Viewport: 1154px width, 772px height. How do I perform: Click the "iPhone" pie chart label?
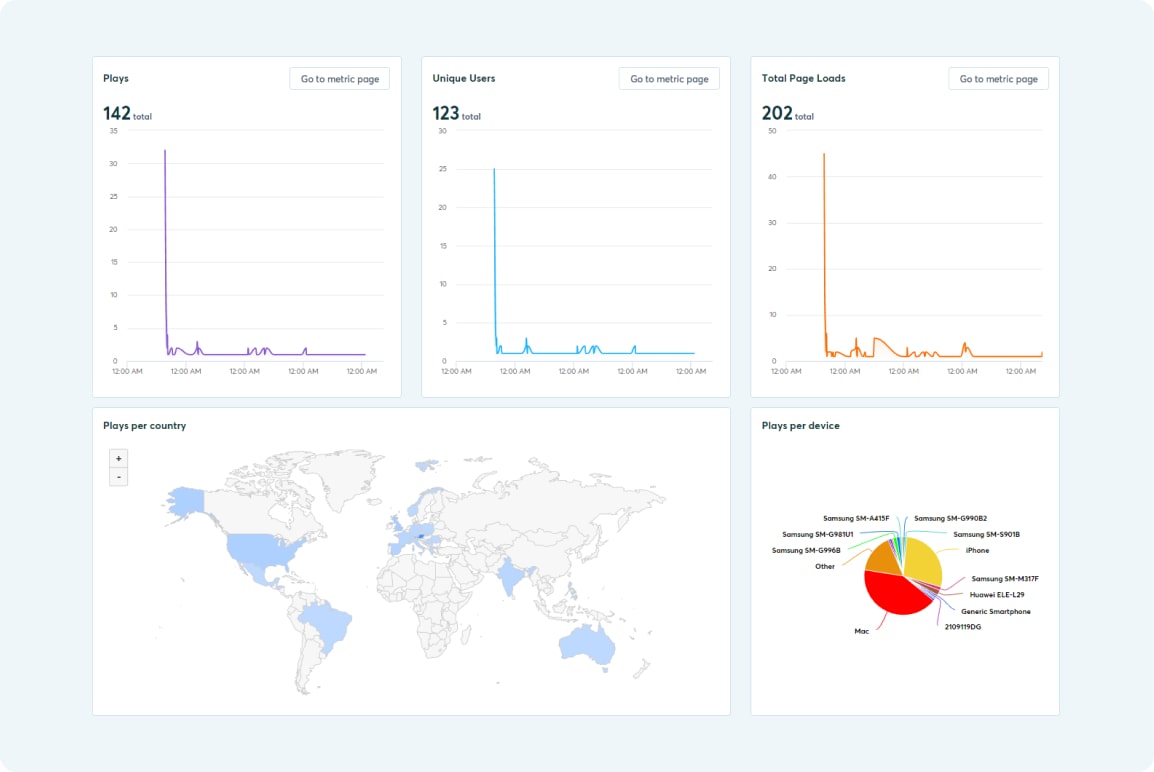tap(977, 550)
